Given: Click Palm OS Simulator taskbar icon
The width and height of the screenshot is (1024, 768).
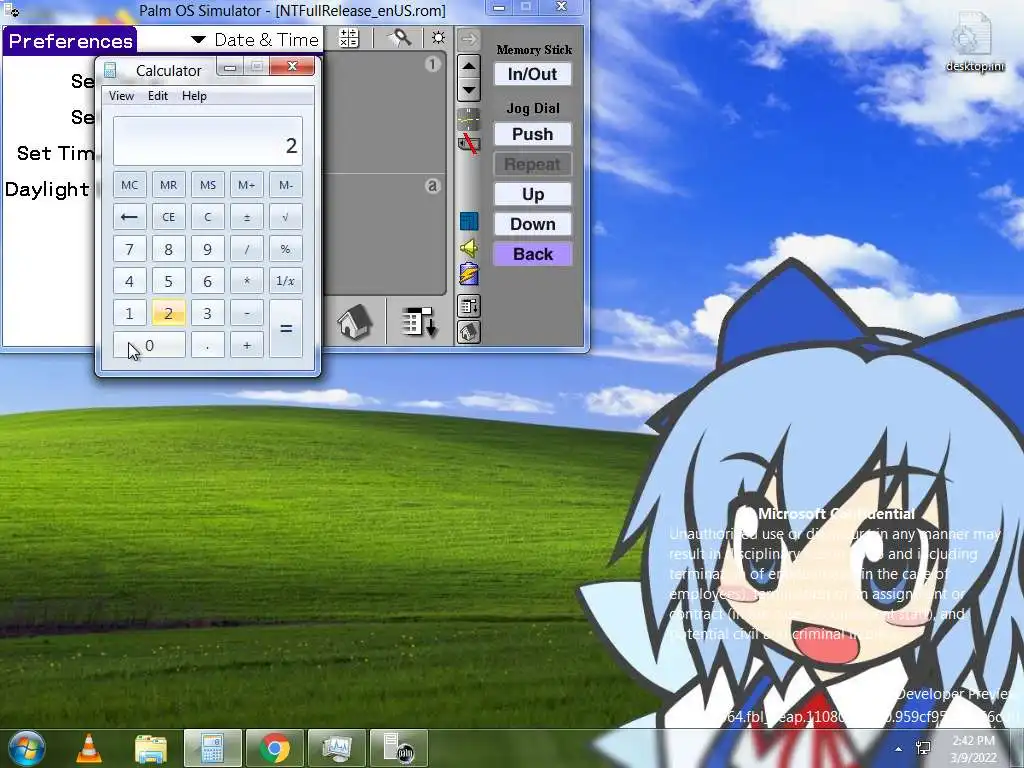Looking at the screenshot, I should tap(398, 748).
